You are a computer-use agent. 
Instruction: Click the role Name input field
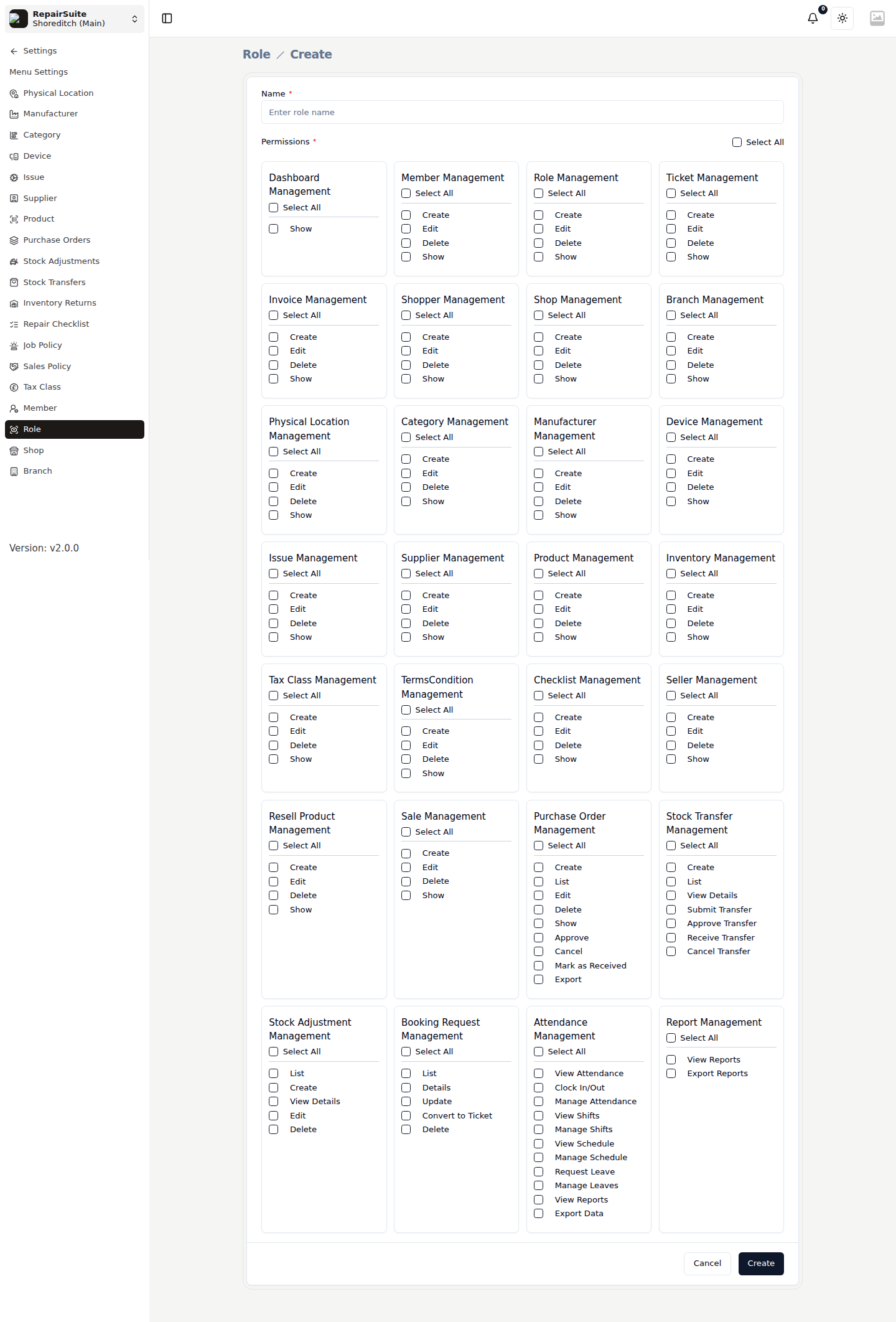523,113
